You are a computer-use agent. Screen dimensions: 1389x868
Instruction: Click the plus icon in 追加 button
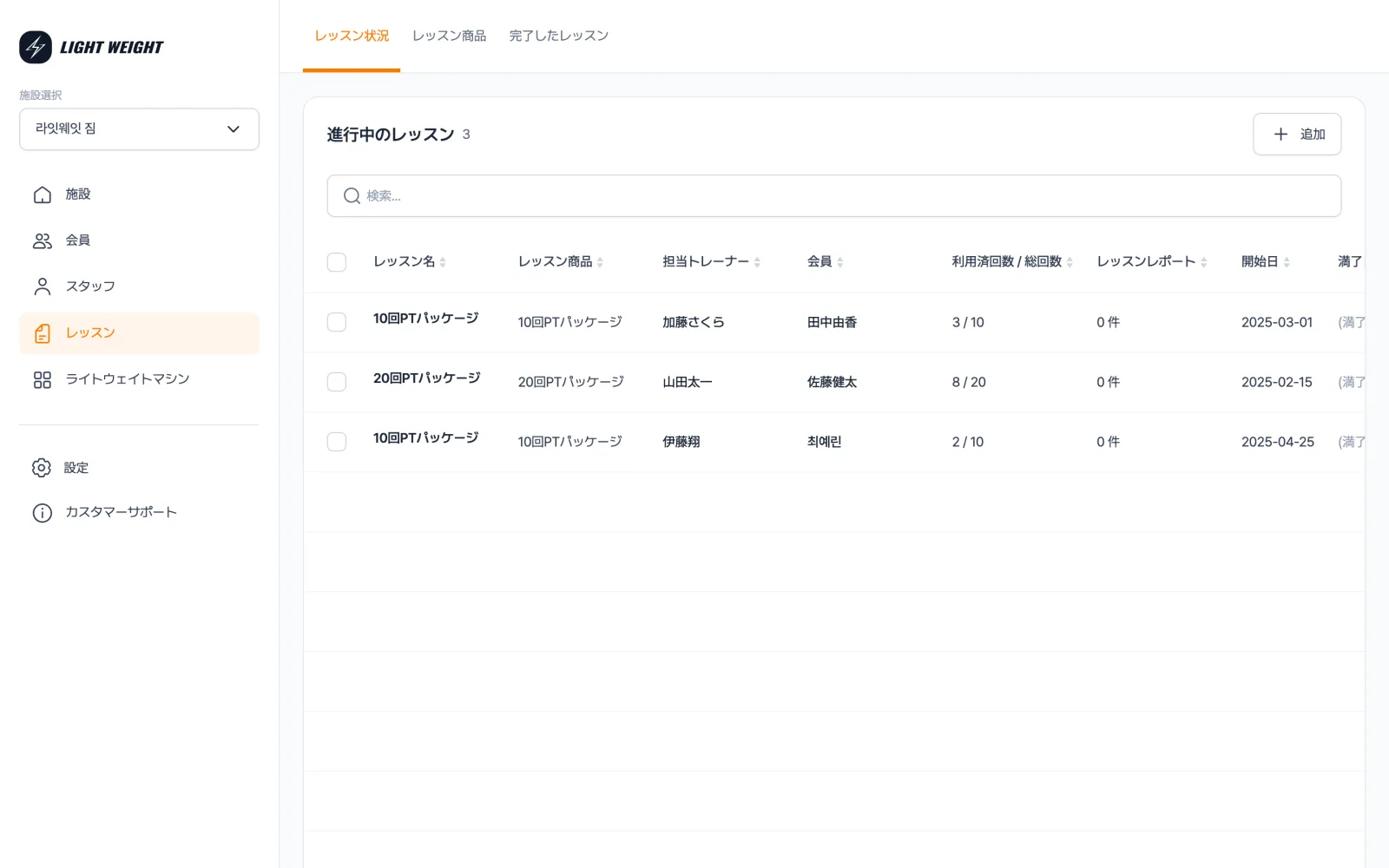[x=1280, y=135]
